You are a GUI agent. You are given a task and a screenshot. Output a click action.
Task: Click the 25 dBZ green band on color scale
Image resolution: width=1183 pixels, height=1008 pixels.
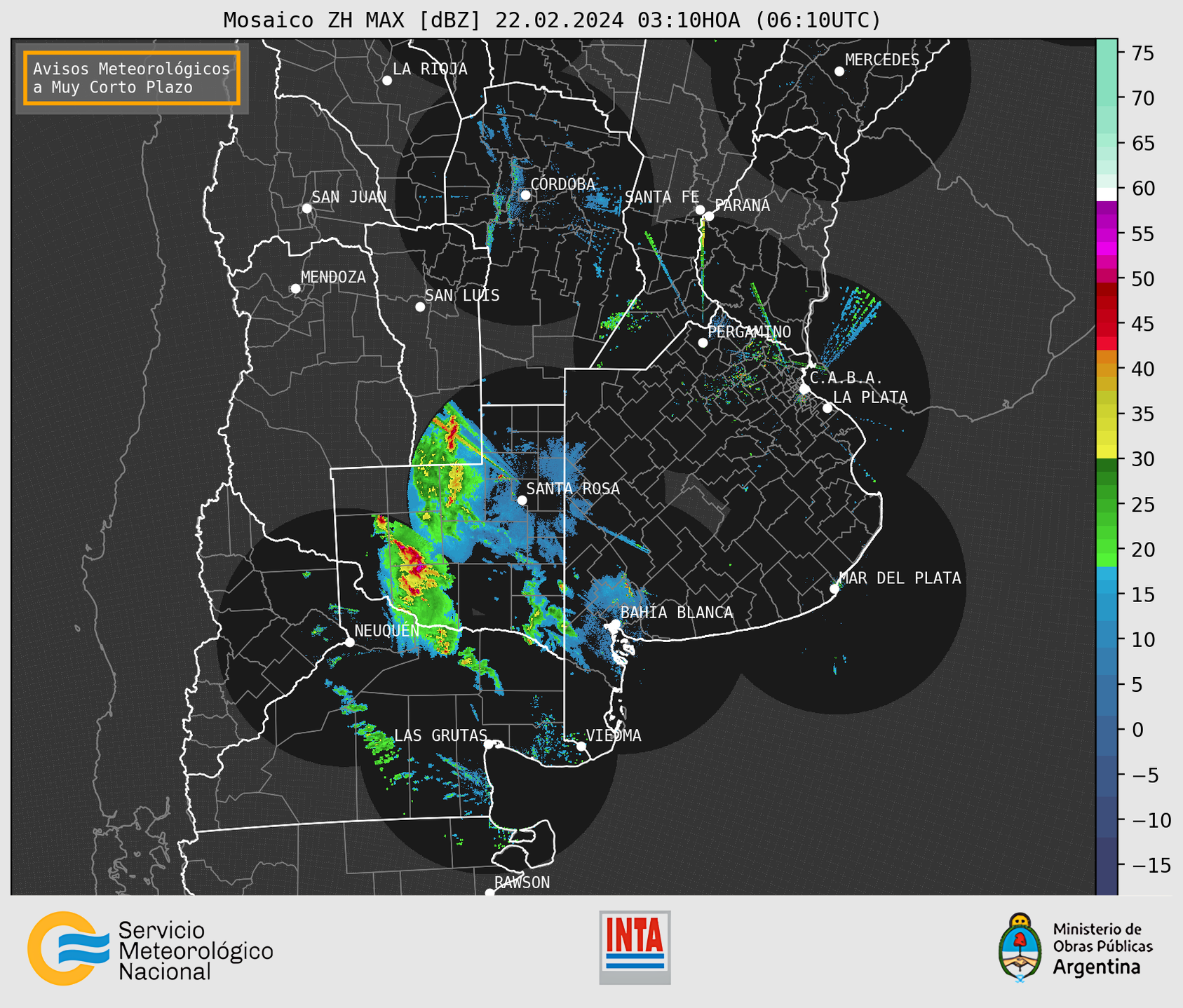(1106, 504)
